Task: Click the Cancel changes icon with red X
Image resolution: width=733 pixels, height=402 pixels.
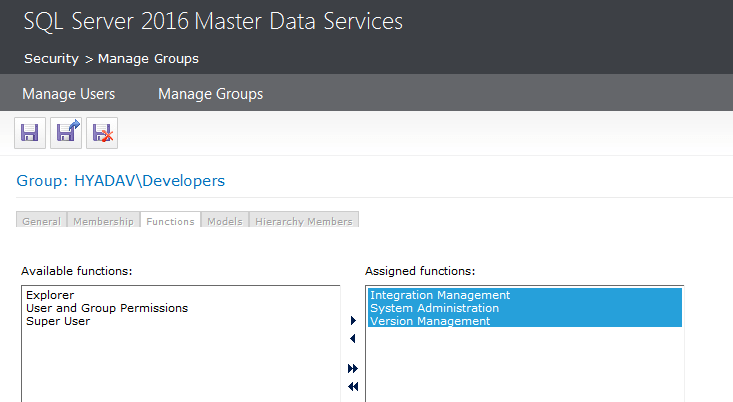Action: coord(102,133)
